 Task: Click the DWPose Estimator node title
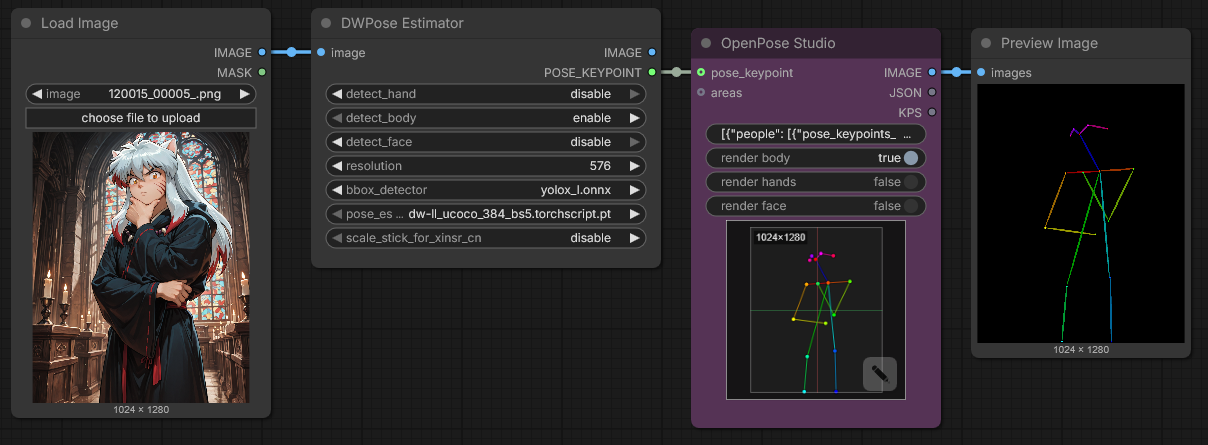pyautogui.click(x=402, y=23)
